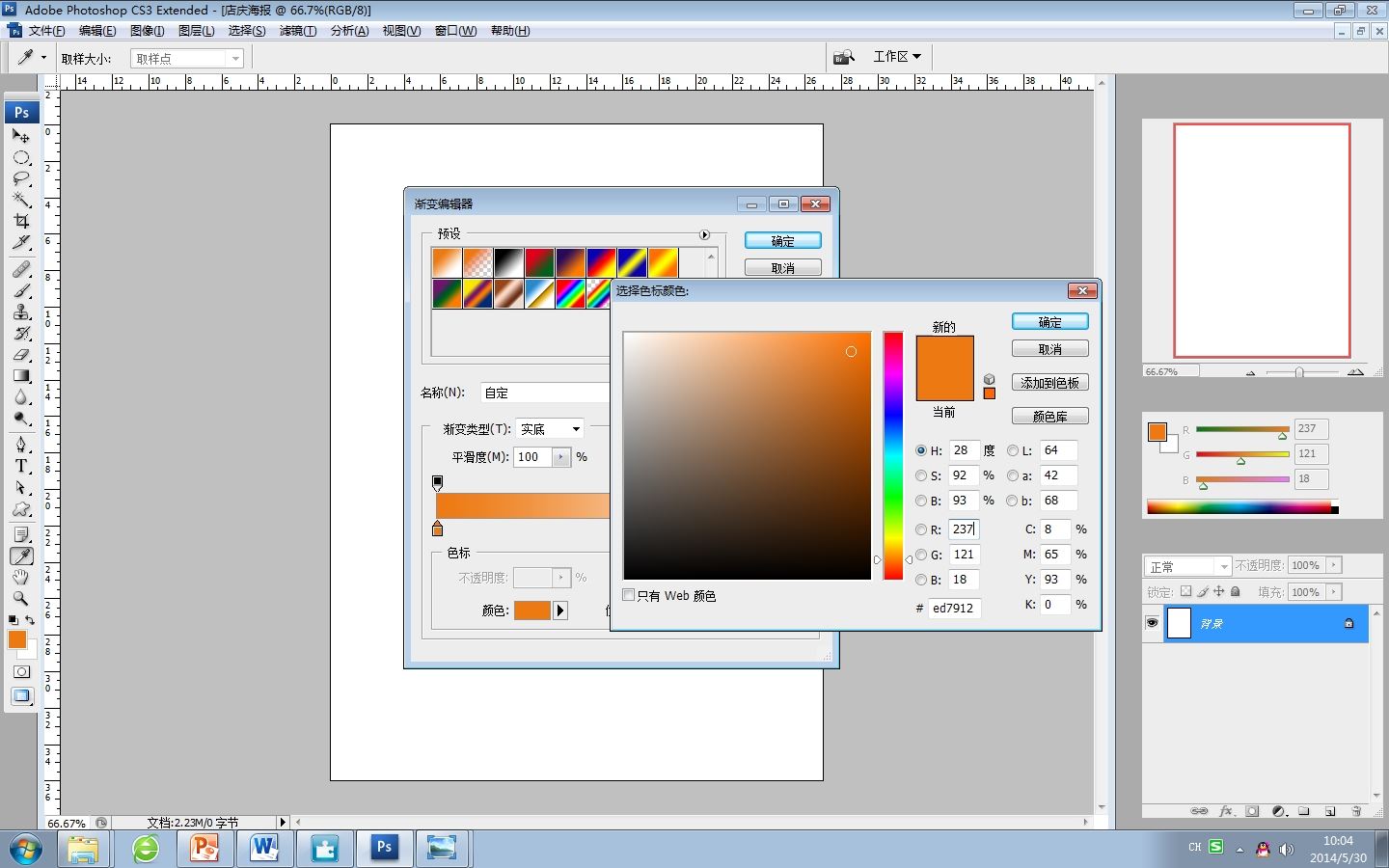1389x868 pixels.
Task: Select the Zoom tool
Action: click(21, 598)
